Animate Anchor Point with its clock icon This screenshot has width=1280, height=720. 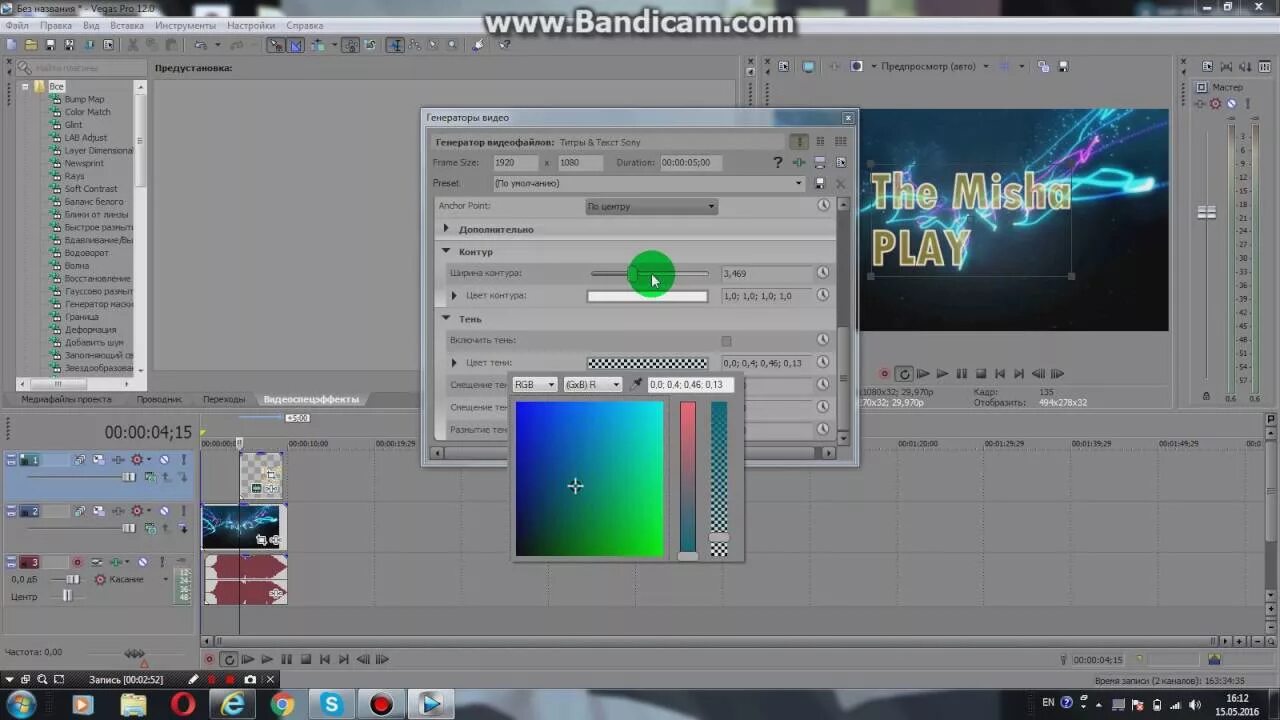823,205
